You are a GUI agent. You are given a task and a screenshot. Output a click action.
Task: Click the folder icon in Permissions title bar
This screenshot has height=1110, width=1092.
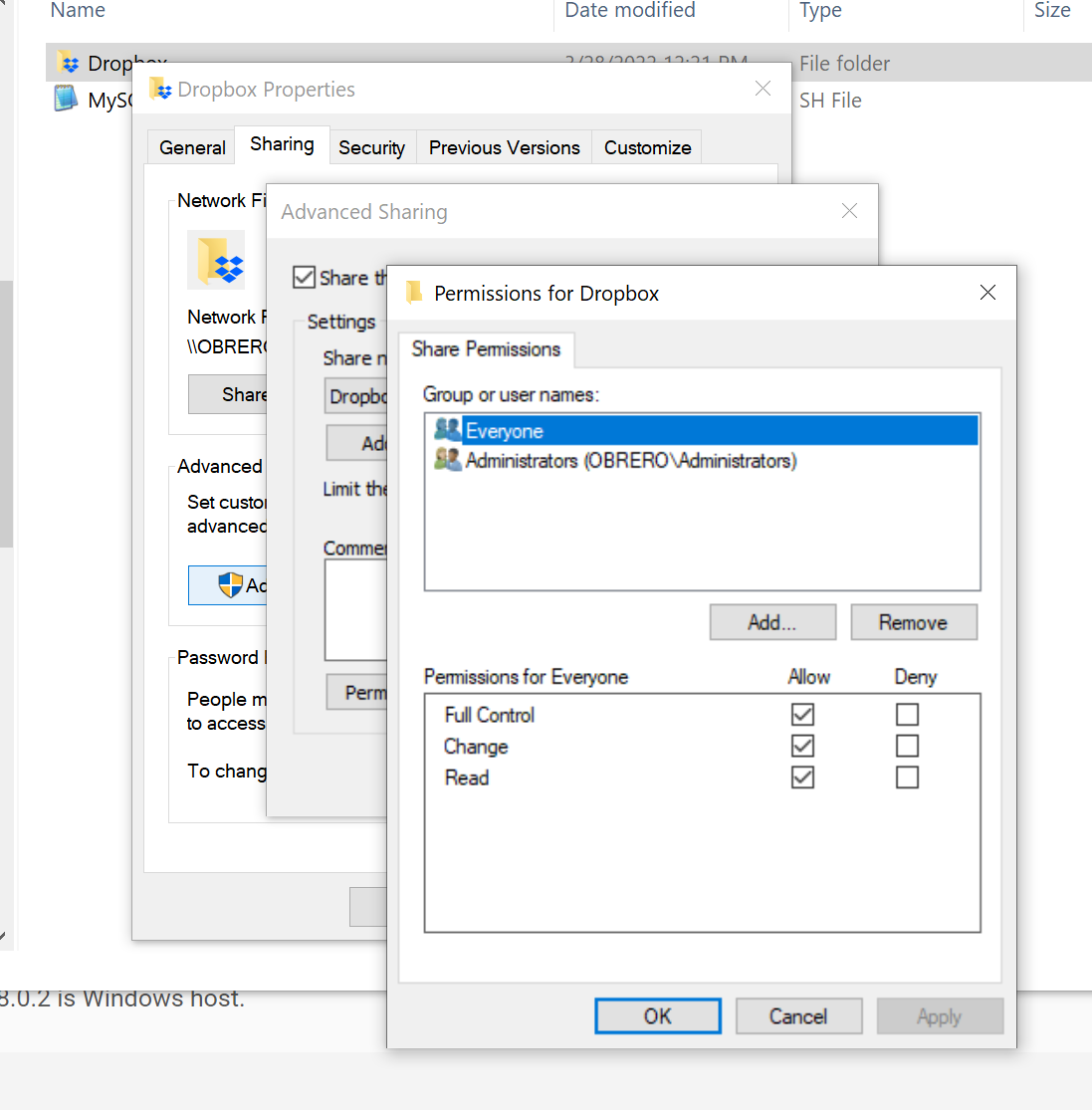[x=415, y=293]
